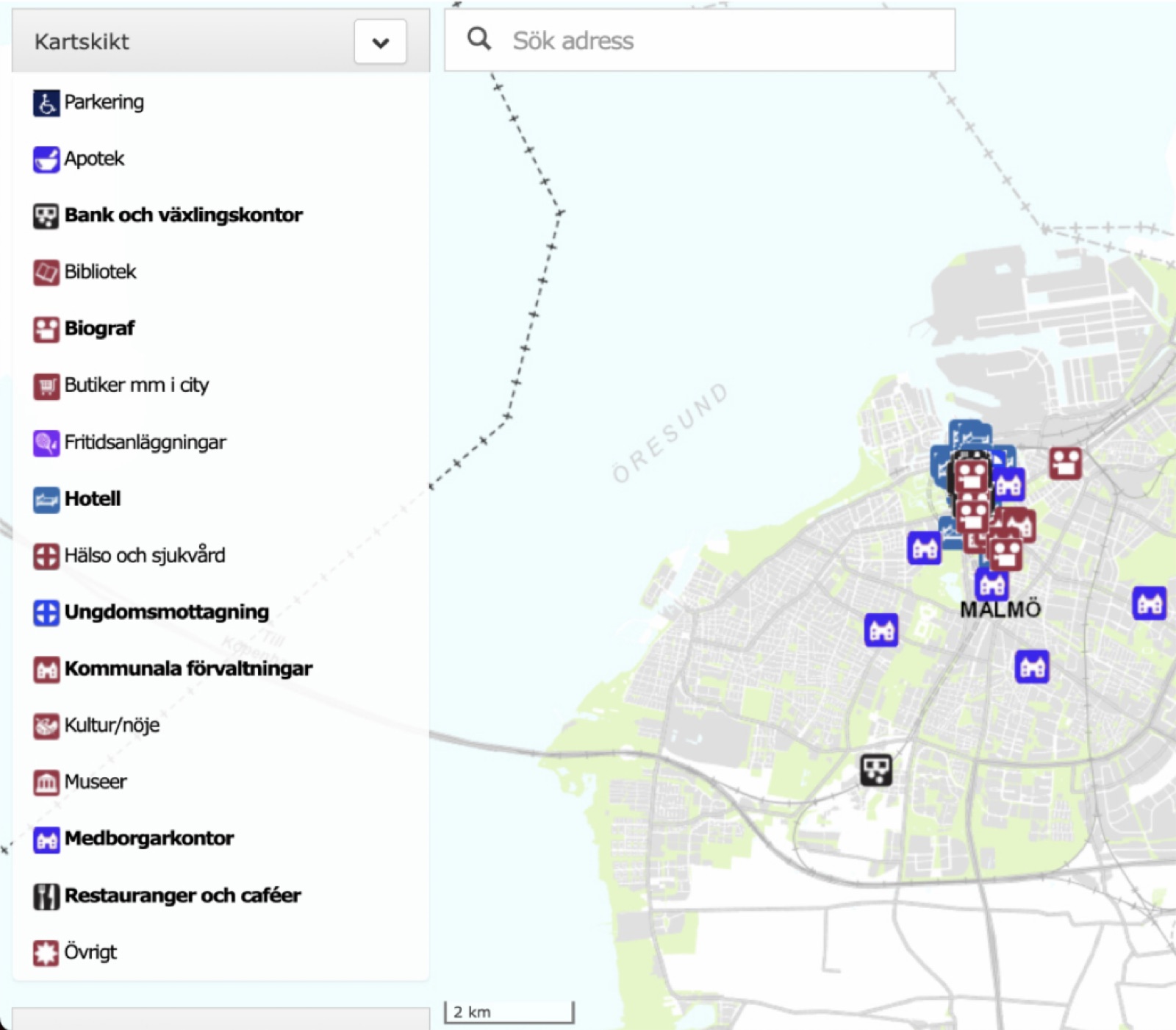Click the Museer building icon

point(46,783)
